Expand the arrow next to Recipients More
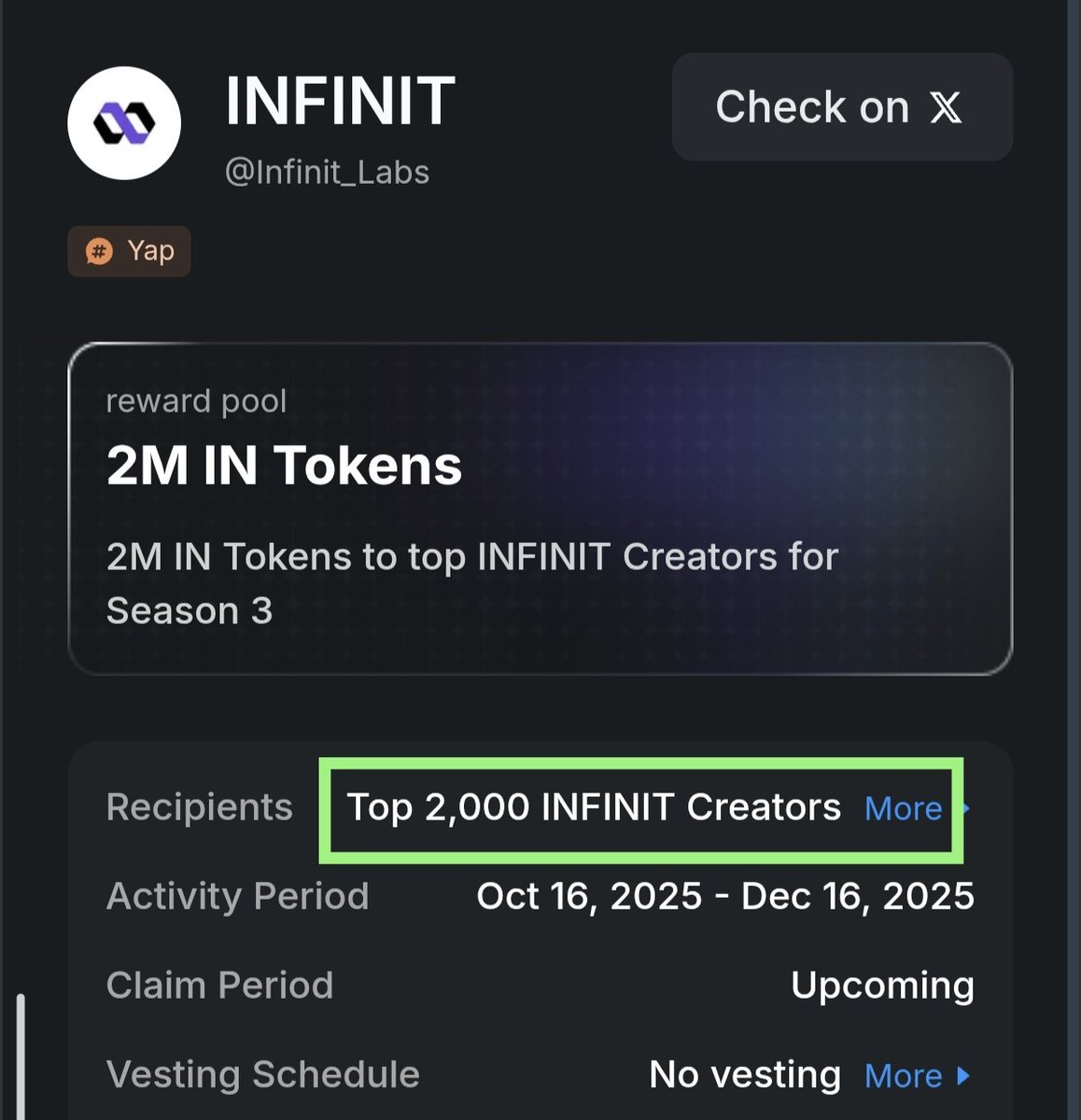The width and height of the screenshot is (1081, 1120). tap(966, 808)
